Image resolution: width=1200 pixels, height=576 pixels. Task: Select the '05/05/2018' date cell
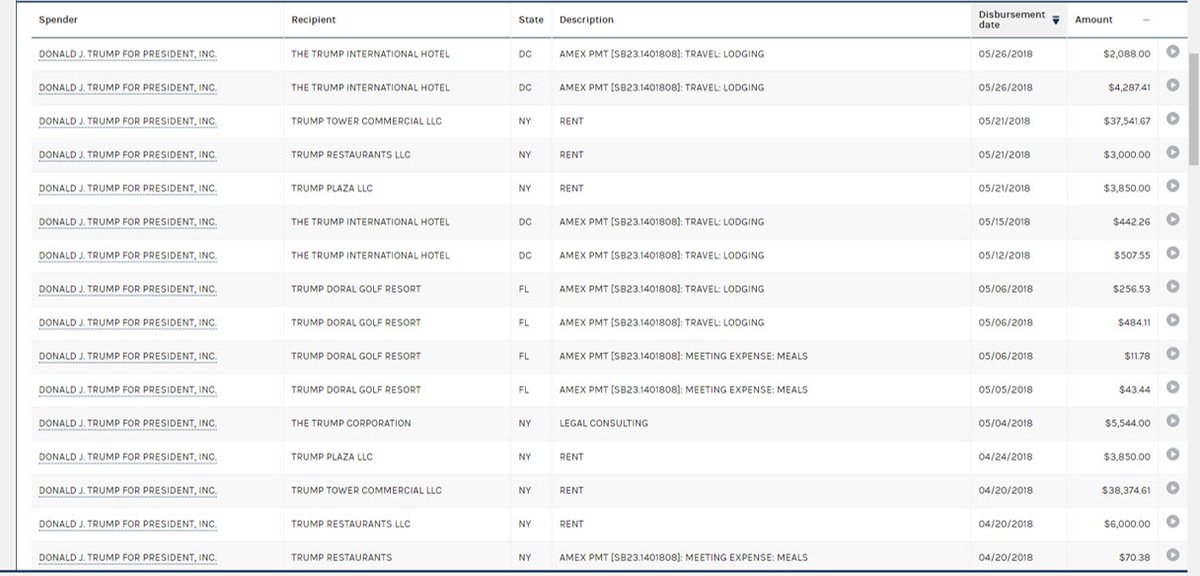pyautogui.click(x=1004, y=389)
